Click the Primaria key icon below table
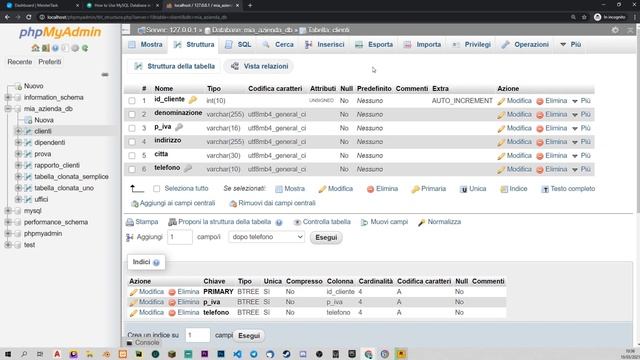 pos(415,189)
